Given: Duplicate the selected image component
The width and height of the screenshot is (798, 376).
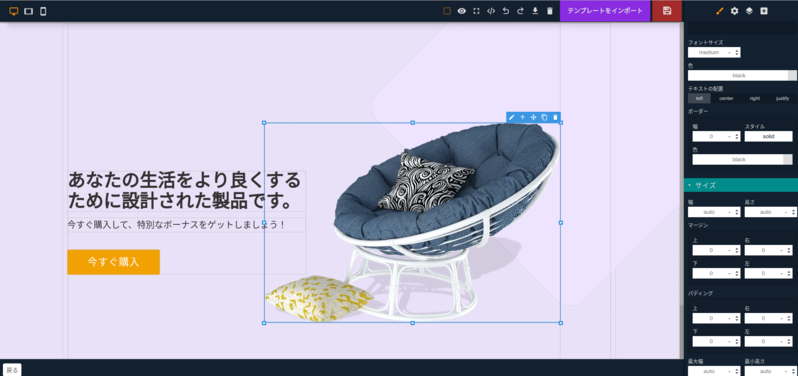Looking at the screenshot, I should pyautogui.click(x=544, y=118).
